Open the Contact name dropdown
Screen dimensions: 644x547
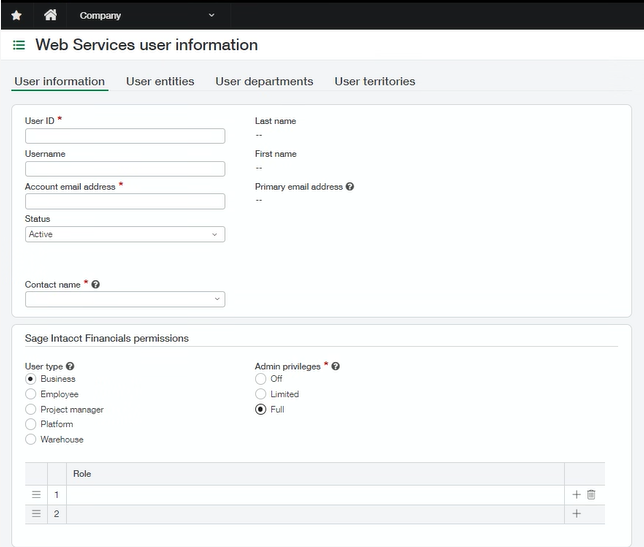coord(125,299)
